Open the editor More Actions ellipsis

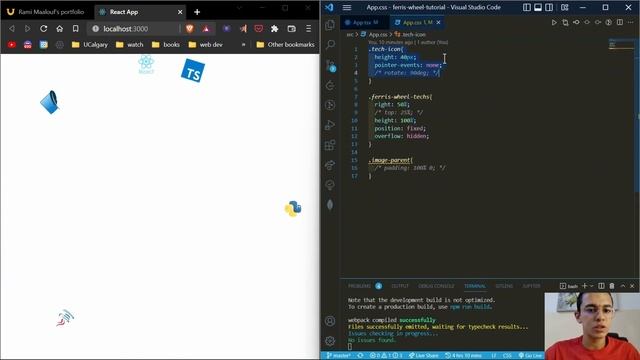pos(631,22)
